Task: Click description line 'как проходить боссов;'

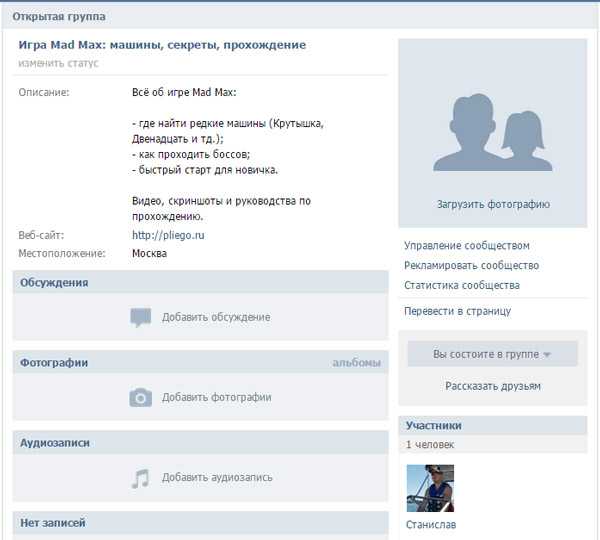Action: (x=191, y=155)
